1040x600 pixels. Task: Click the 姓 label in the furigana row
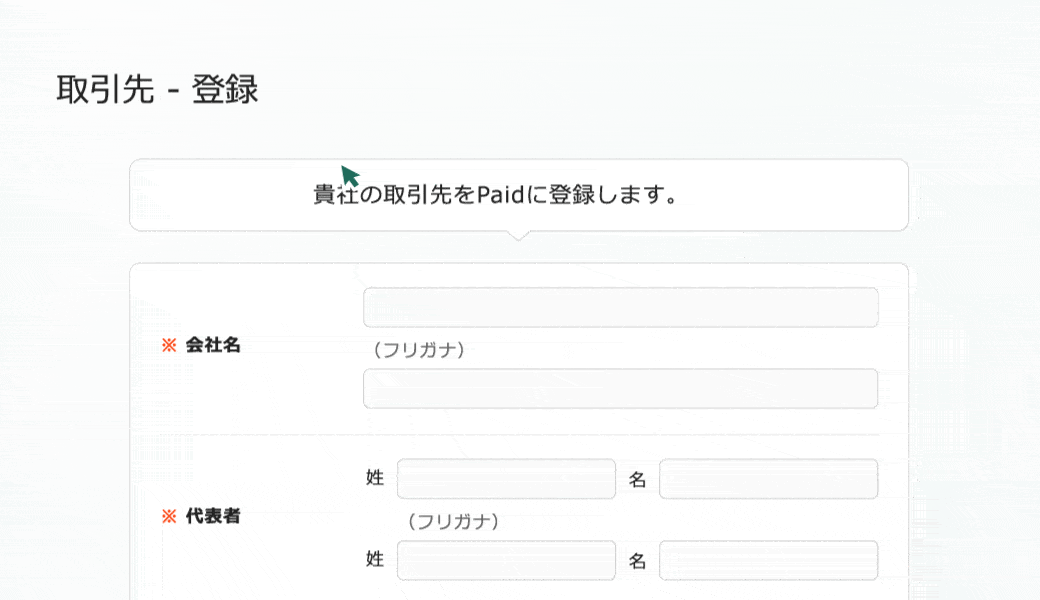pos(375,561)
